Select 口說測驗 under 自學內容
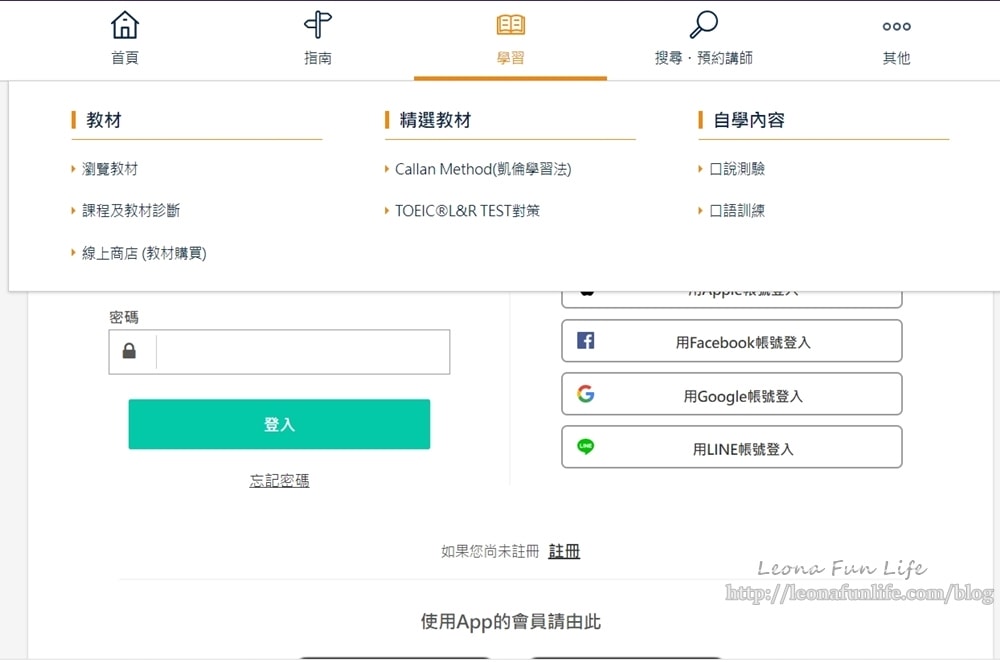This screenshot has width=1000, height=662. click(x=737, y=169)
